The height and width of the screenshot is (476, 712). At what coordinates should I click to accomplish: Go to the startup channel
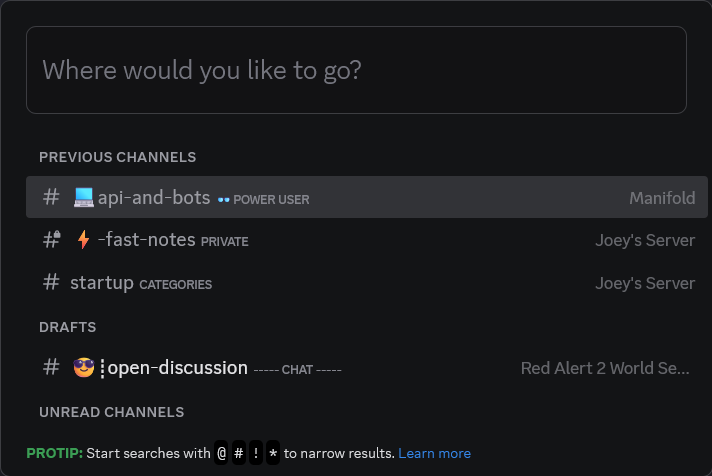pyautogui.click(x=366, y=283)
